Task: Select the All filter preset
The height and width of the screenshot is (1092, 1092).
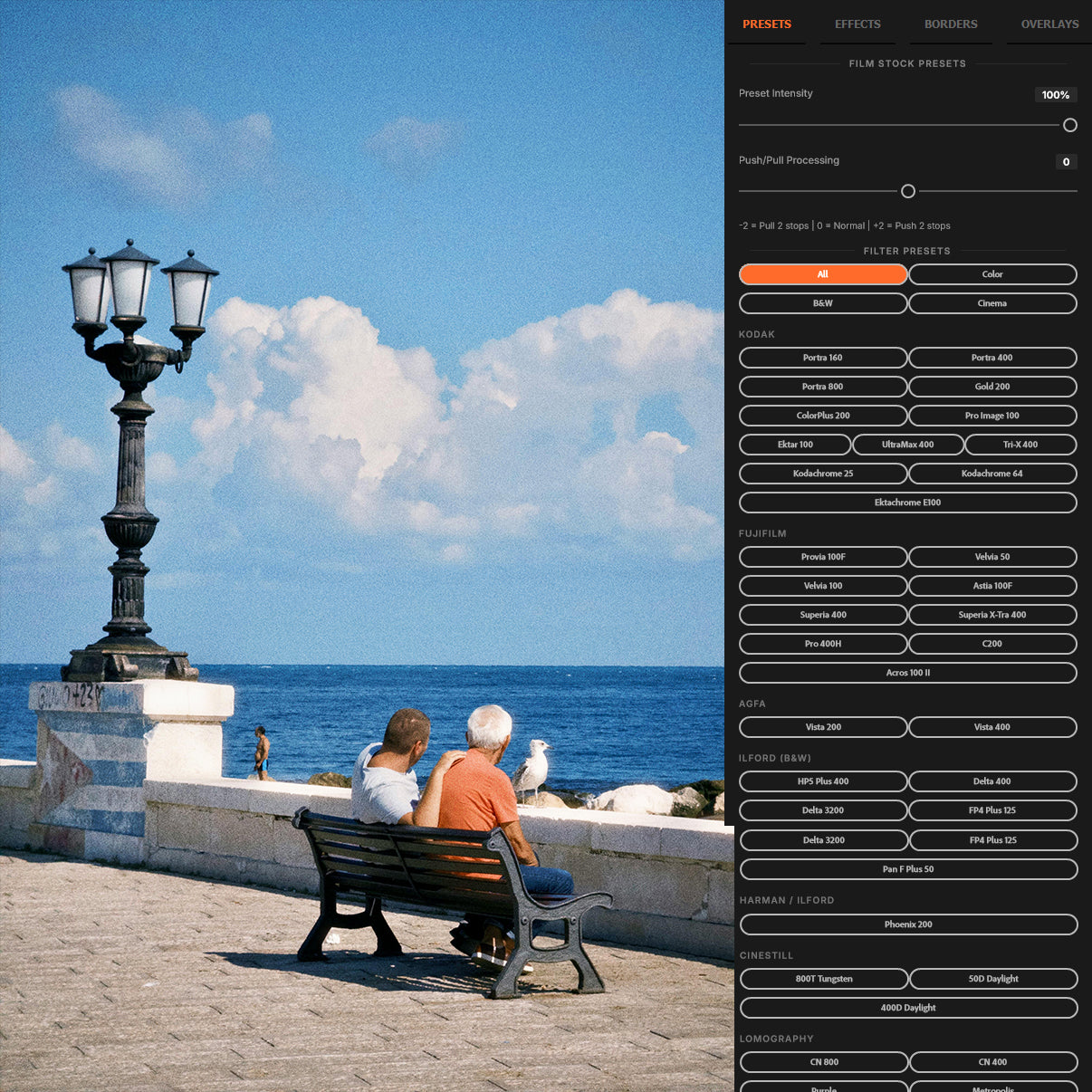Action: pos(822,273)
